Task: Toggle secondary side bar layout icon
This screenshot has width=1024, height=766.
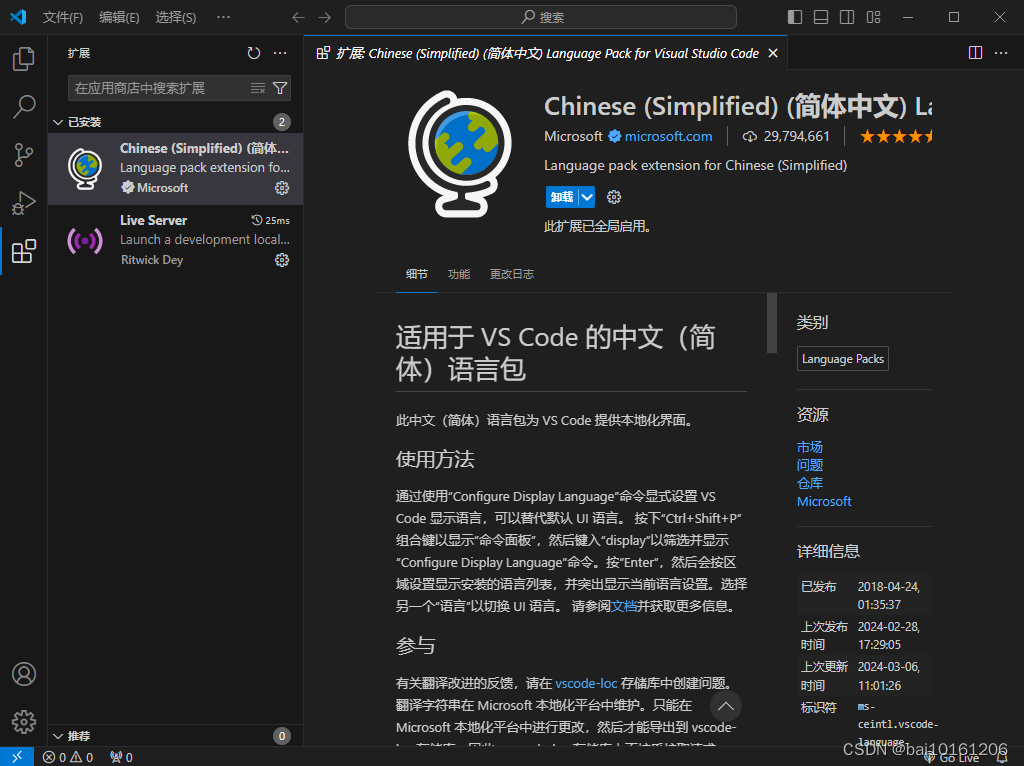Action: coord(847,17)
